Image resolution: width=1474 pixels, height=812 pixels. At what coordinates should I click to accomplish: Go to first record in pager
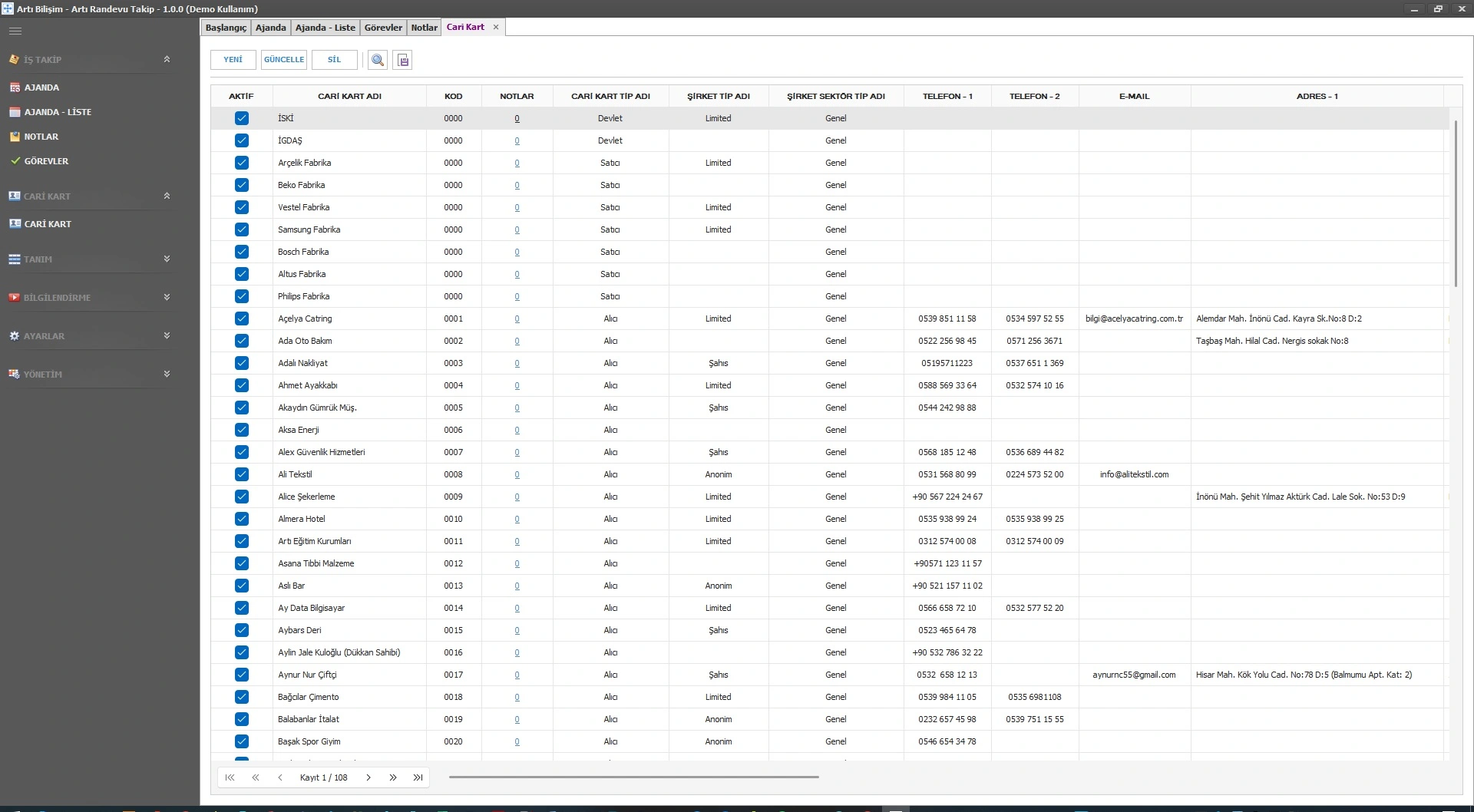[x=230, y=777]
